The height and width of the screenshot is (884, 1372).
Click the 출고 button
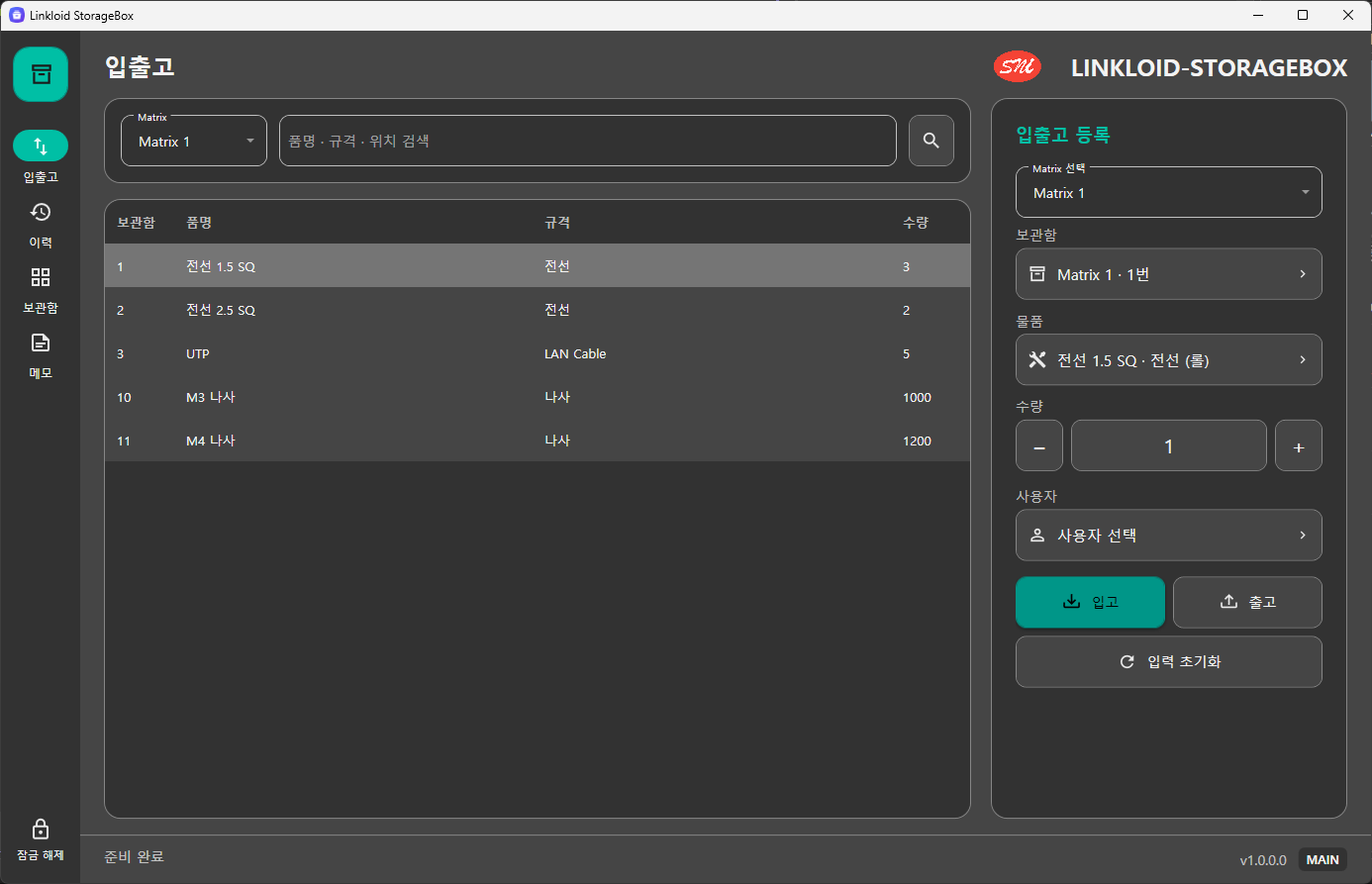[1247, 602]
